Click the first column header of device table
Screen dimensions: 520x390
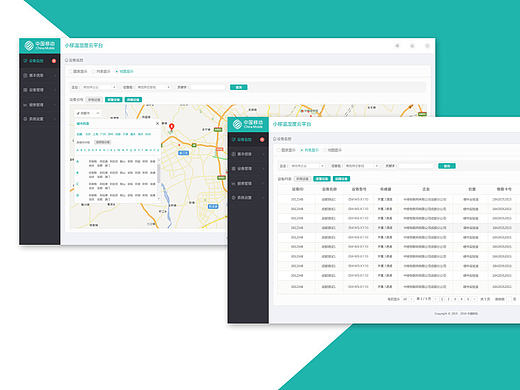pos(298,189)
